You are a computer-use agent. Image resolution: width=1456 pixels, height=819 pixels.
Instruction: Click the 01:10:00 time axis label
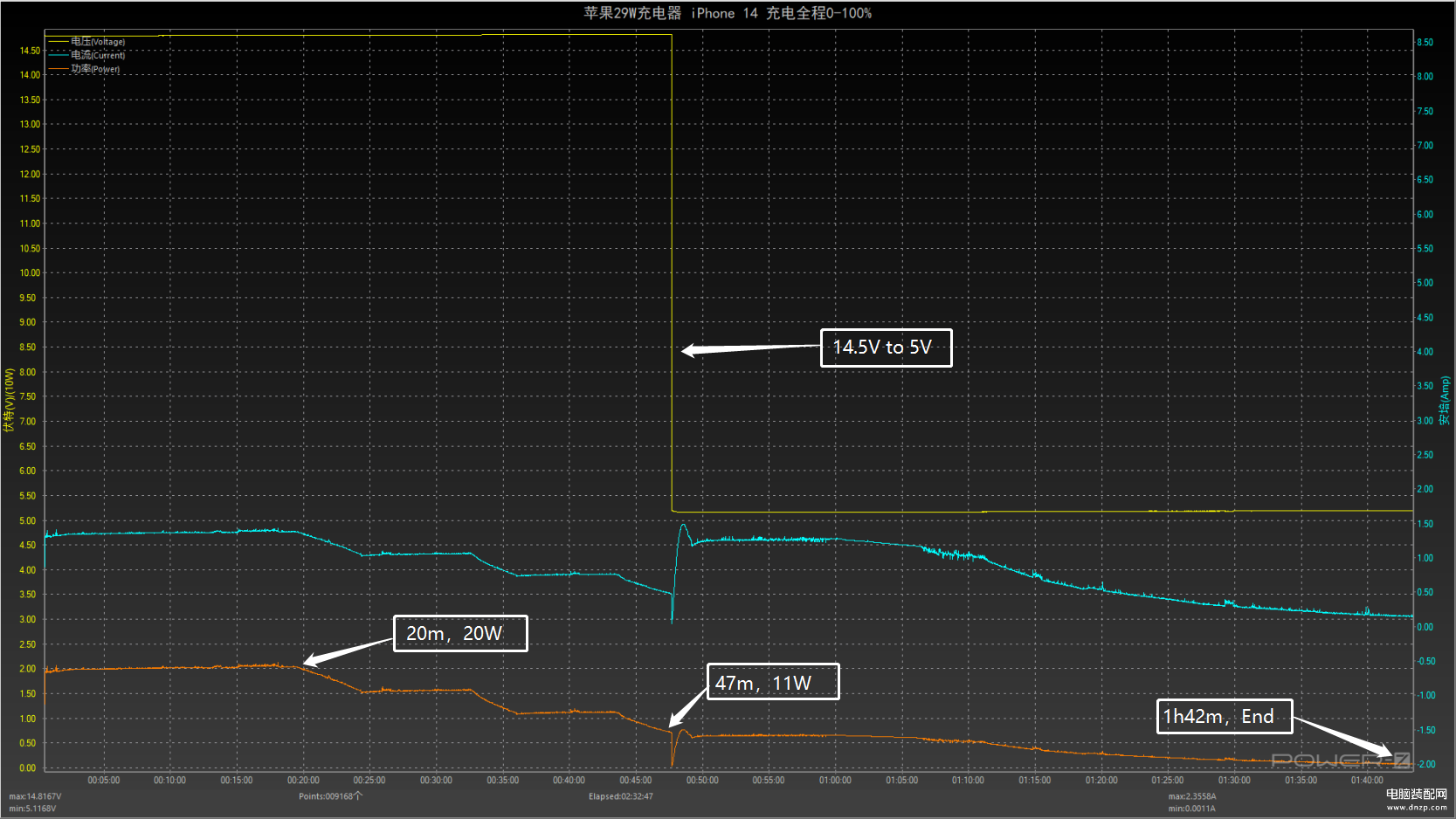pyautogui.click(x=969, y=781)
